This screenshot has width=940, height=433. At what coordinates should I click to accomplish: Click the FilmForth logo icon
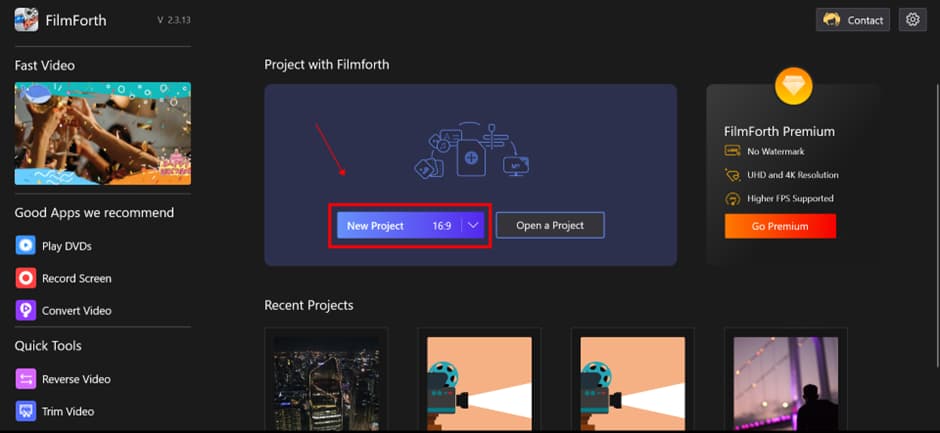click(x=26, y=20)
